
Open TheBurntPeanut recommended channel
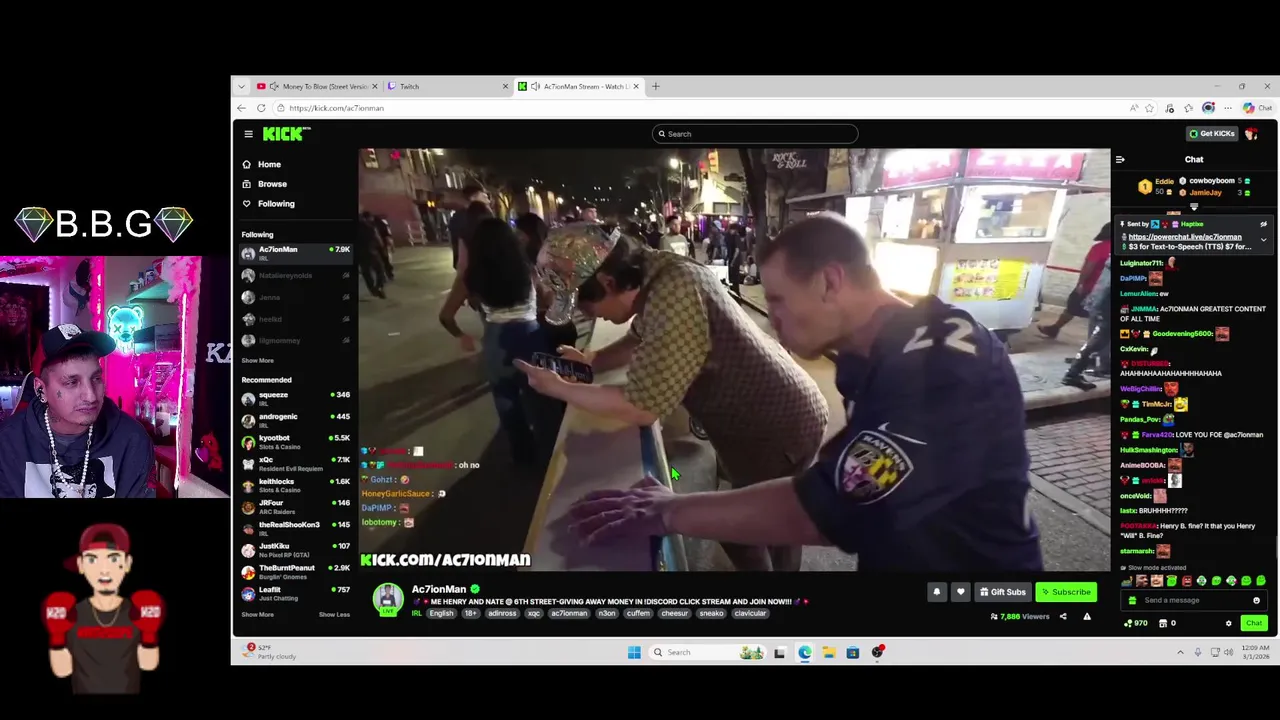(295, 572)
